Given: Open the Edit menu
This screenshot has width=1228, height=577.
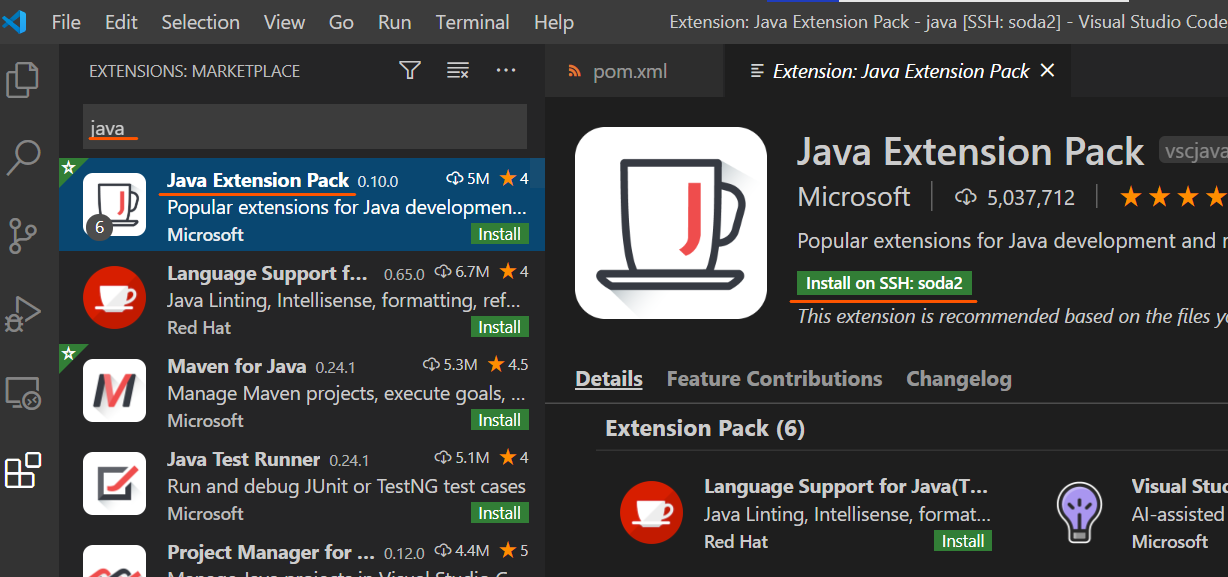Looking at the screenshot, I should coord(121,22).
